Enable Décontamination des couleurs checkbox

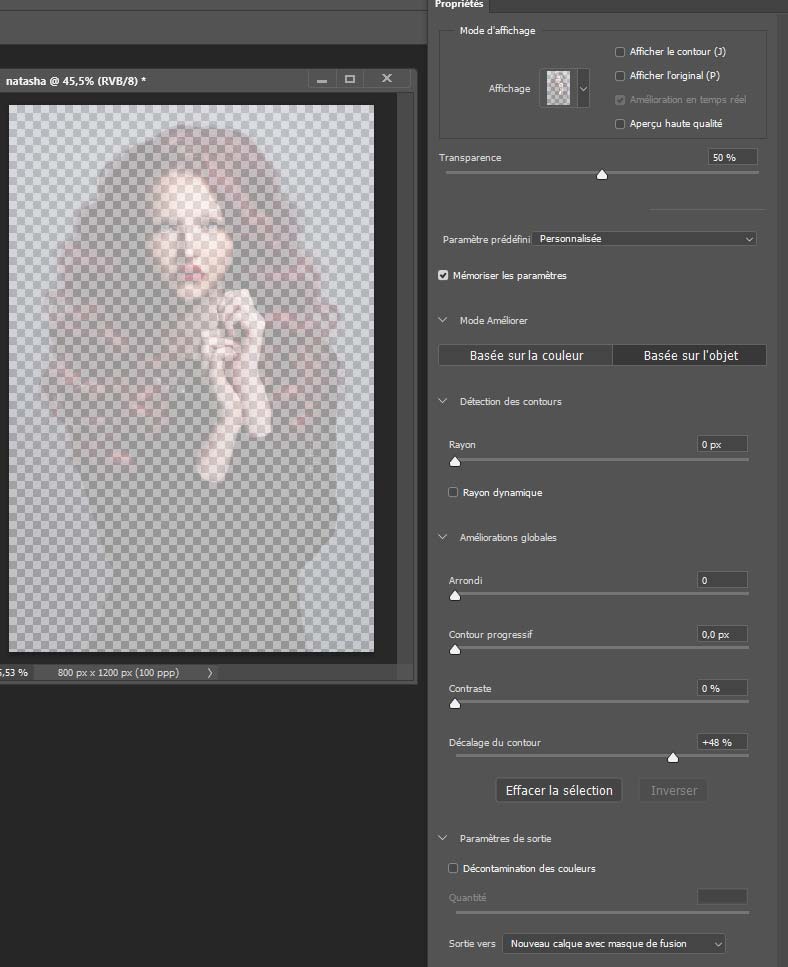[453, 868]
